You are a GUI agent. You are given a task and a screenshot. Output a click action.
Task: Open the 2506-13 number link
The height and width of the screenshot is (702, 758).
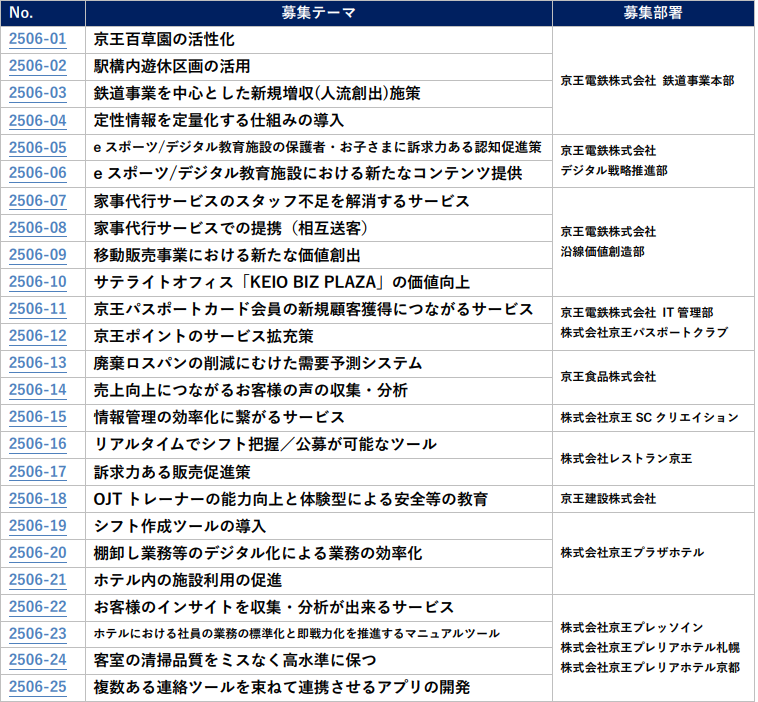point(37,363)
